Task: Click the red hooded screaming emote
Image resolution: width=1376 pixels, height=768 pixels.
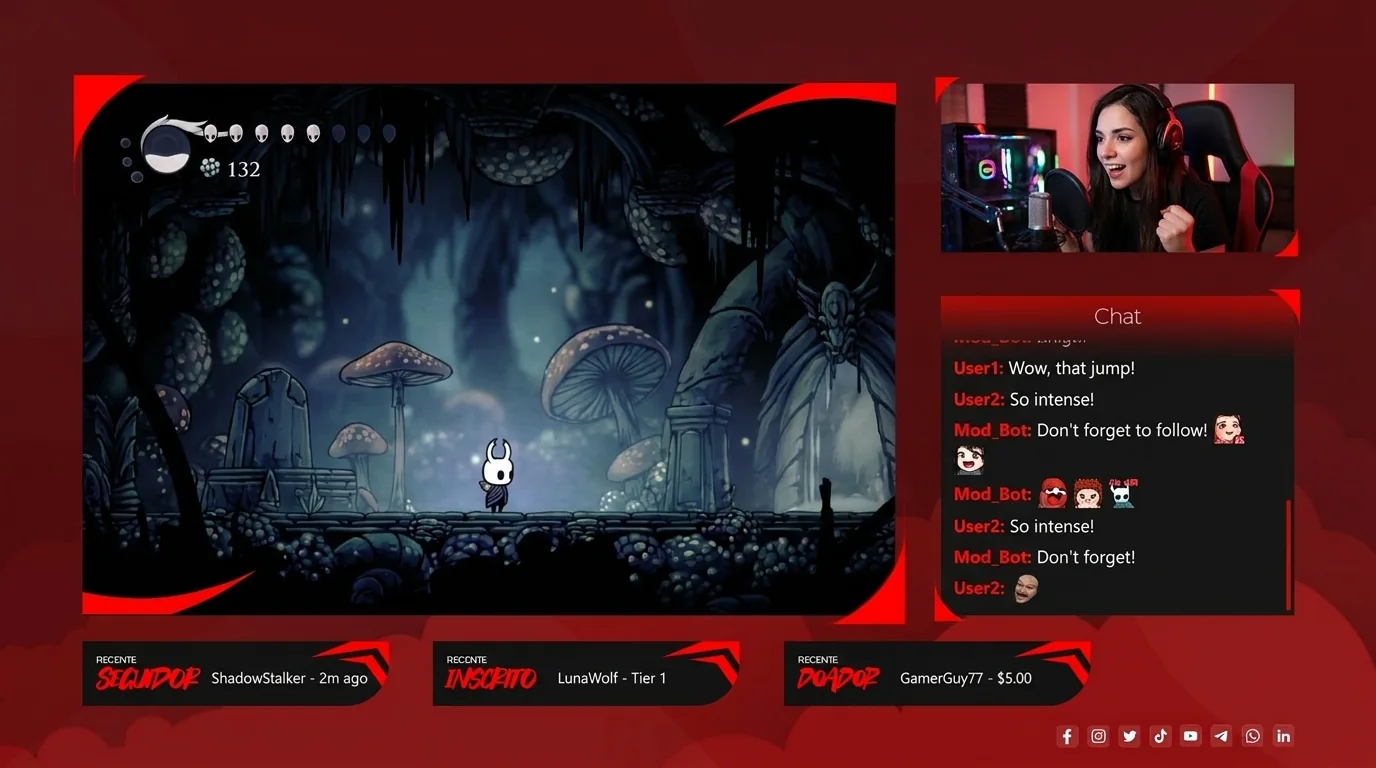Action: pyautogui.click(x=1053, y=493)
